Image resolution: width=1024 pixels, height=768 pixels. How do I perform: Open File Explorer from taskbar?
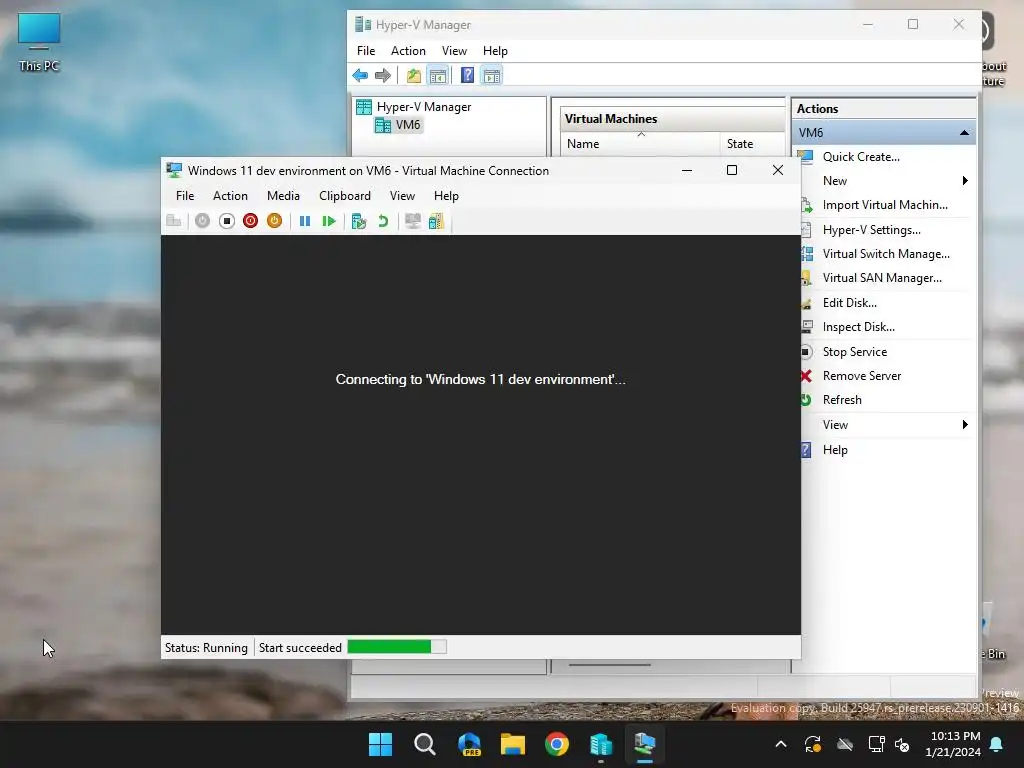[513, 744]
